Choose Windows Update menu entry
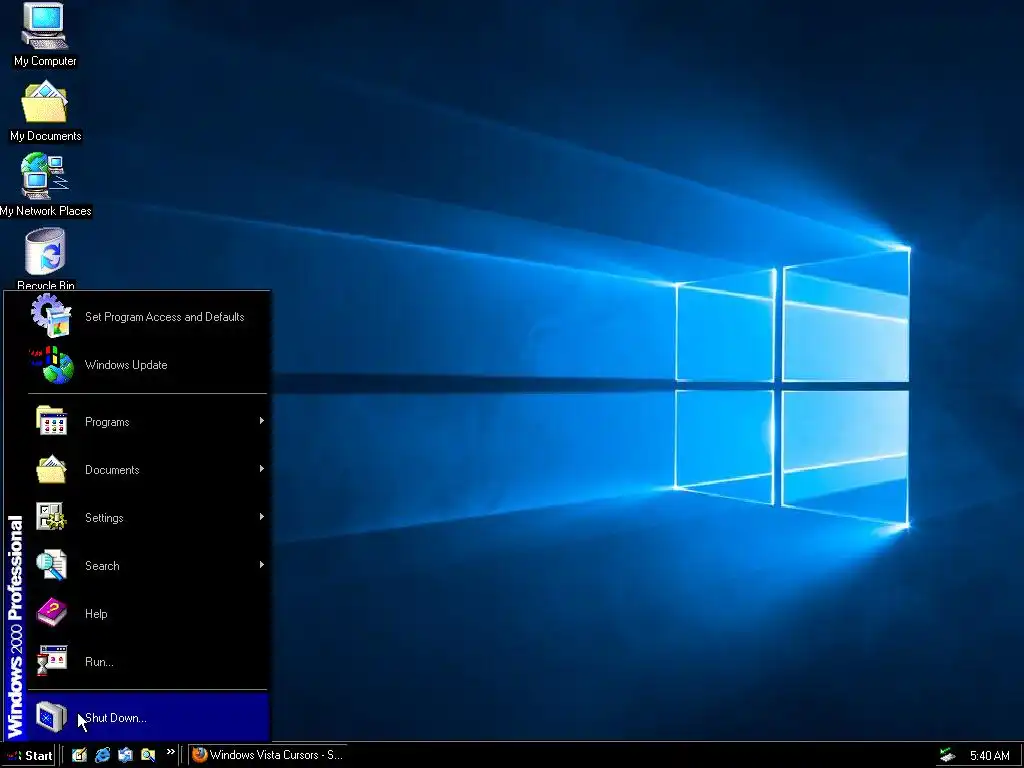This screenshot has width=1024, height=768. pyautogui.click(x=148, y=364)
